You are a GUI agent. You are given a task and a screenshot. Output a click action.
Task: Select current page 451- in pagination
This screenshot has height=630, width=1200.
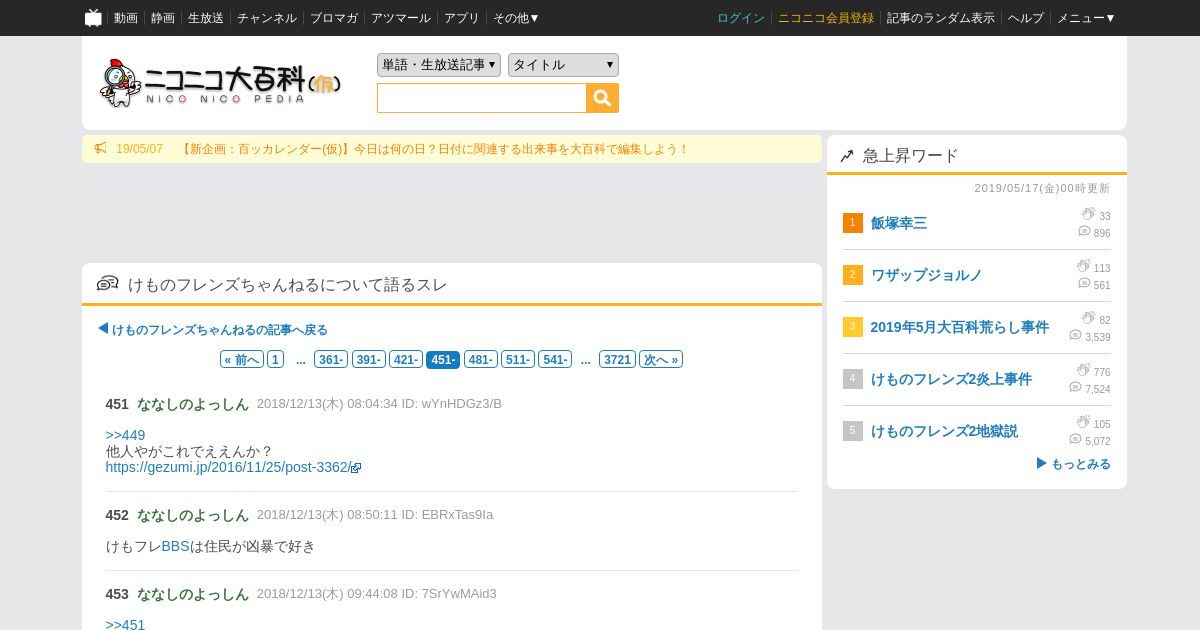tap(443, 359)
